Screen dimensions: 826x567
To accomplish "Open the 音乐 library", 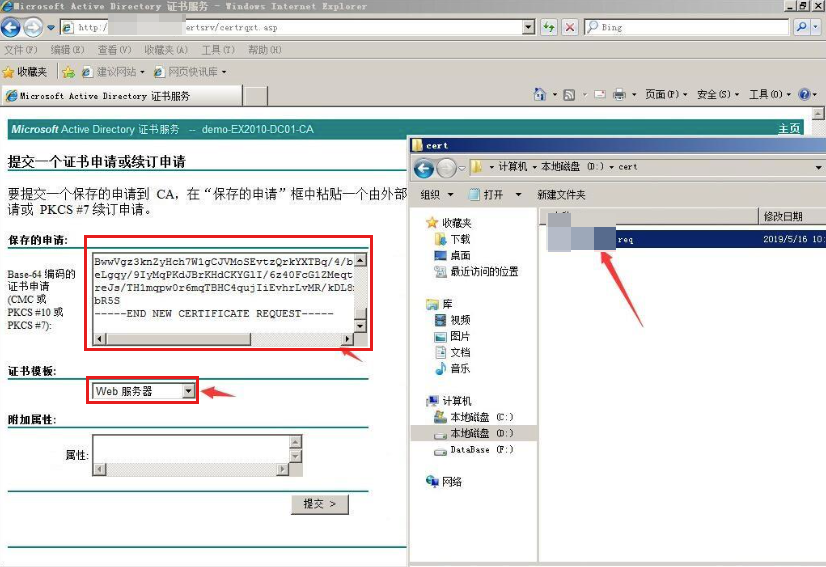I will pos(460,369).
